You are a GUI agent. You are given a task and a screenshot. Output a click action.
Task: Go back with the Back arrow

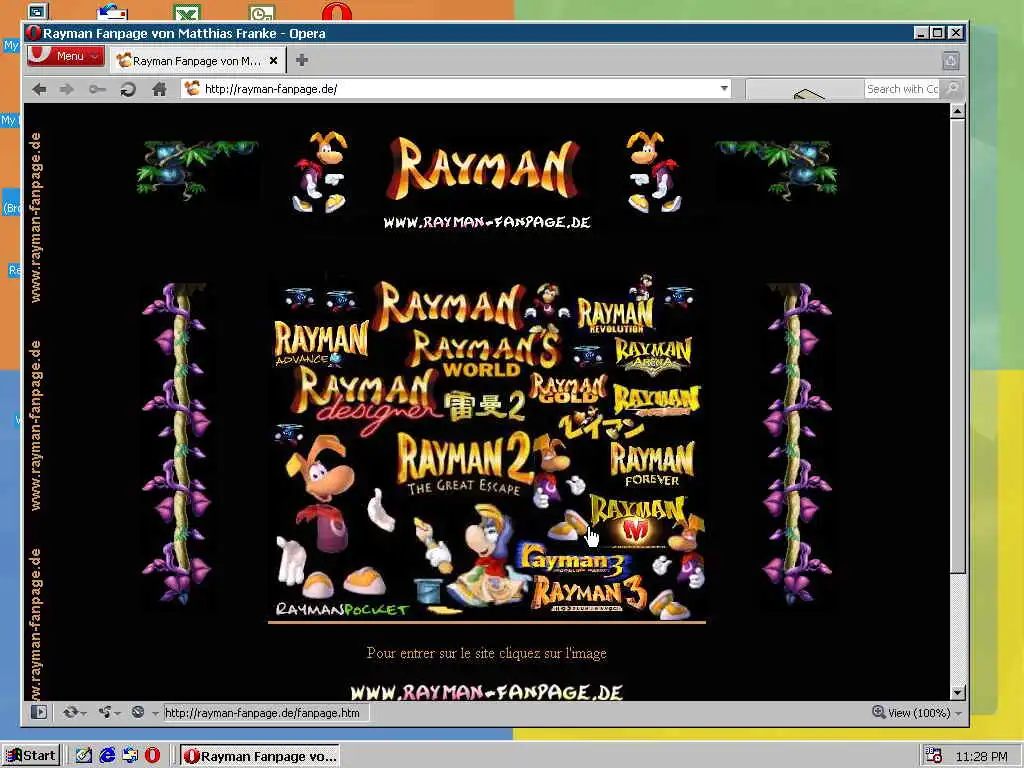[39, 89]
